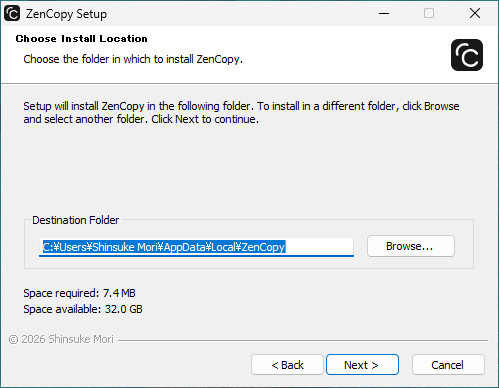Click the disabled maximize button in the title bar
This screenshot has width=499, height=388.
point(429,14)
